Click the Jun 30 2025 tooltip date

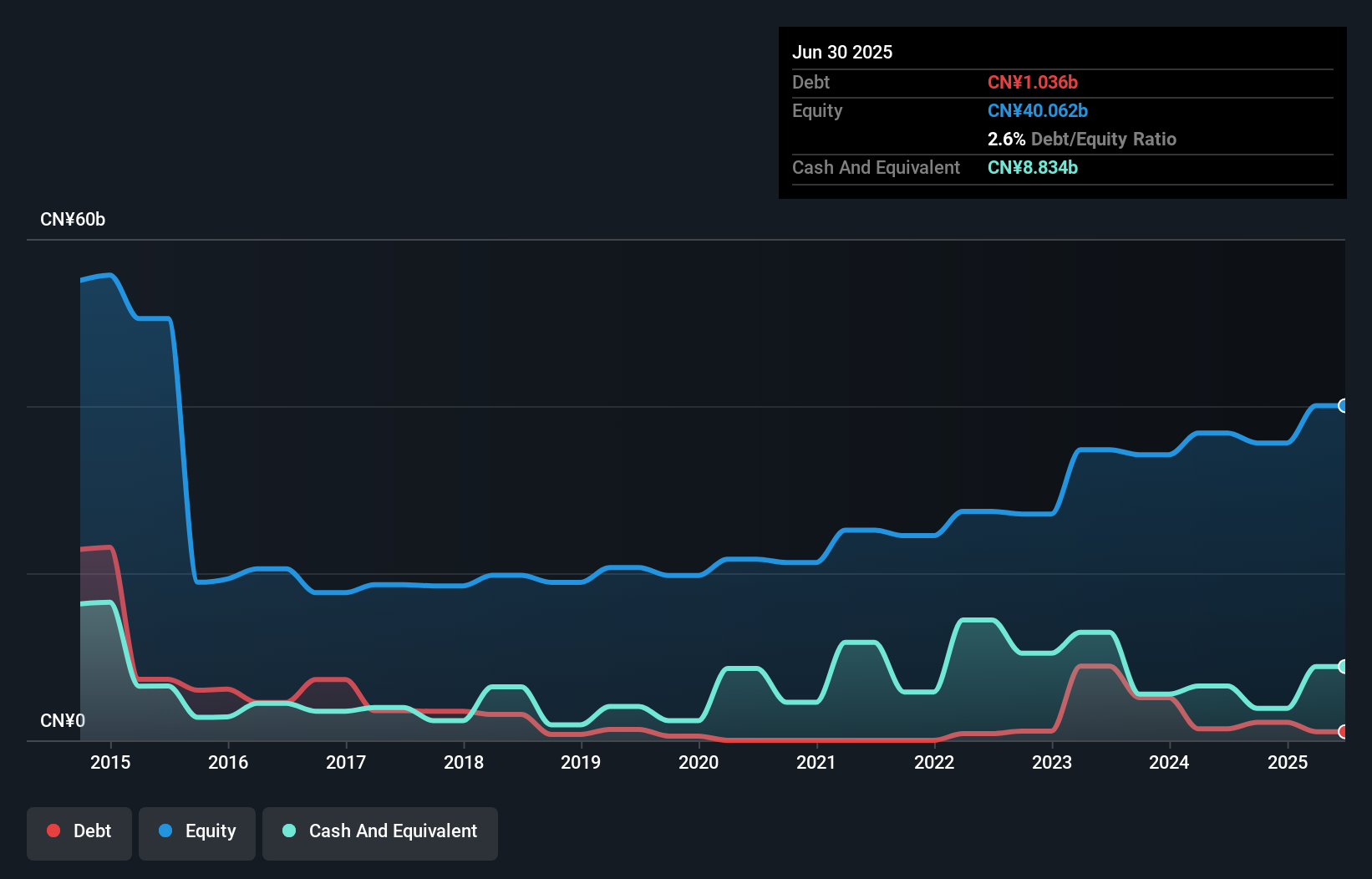(x=842, y=52)
